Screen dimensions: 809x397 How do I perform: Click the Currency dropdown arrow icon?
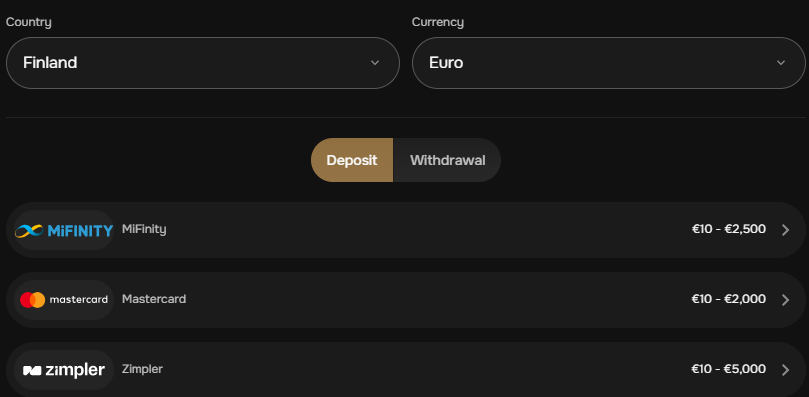(x=781, y=63)
